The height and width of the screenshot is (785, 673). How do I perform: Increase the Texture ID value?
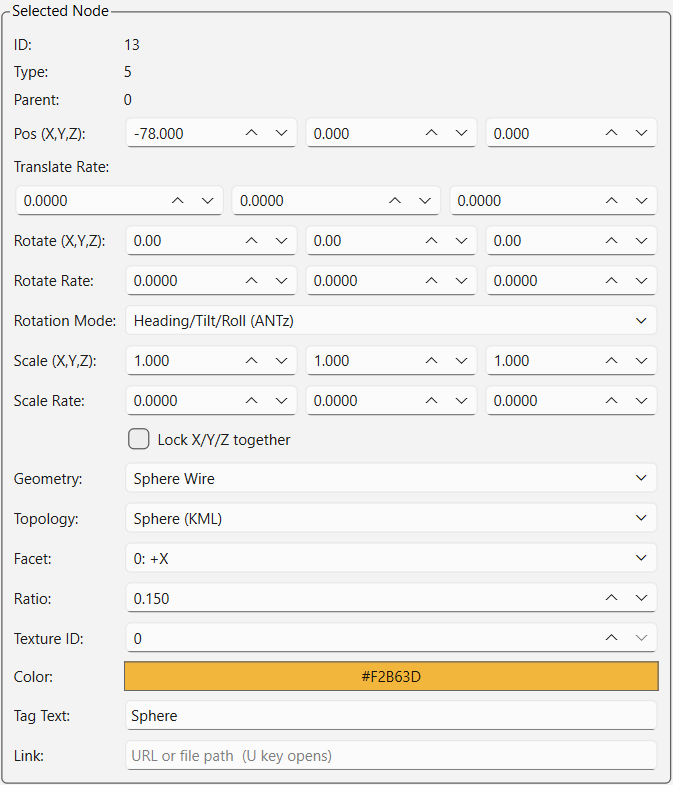point(611,638)
